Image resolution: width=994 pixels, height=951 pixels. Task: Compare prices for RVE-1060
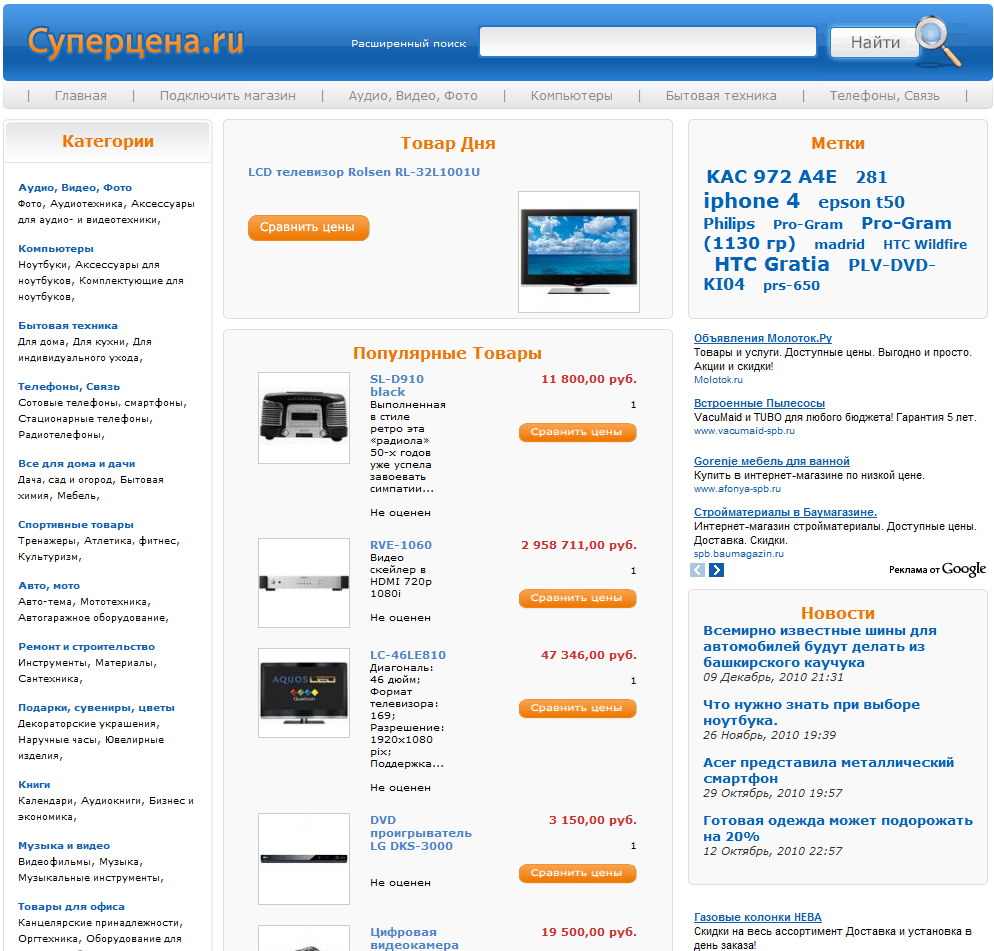click(577, 598)
